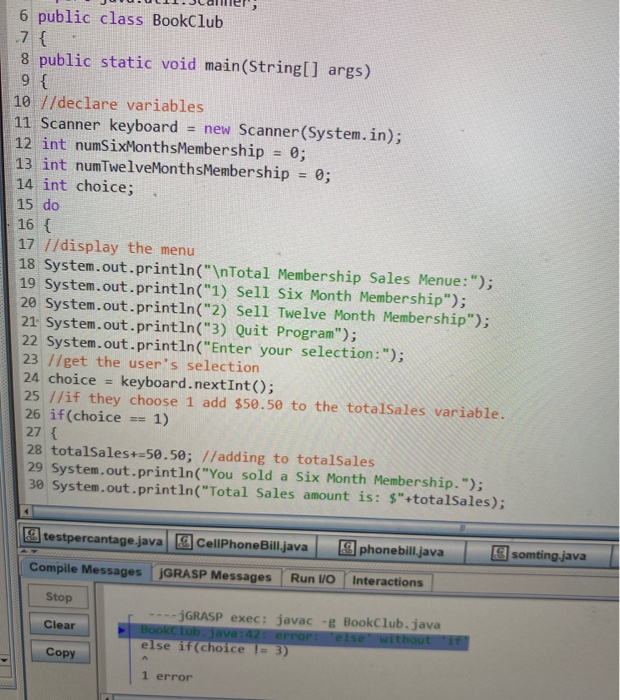This screenshot has height=700, width=620.
Task: Select the highlighted BookClub.java:42 error line
Action: 293,635
